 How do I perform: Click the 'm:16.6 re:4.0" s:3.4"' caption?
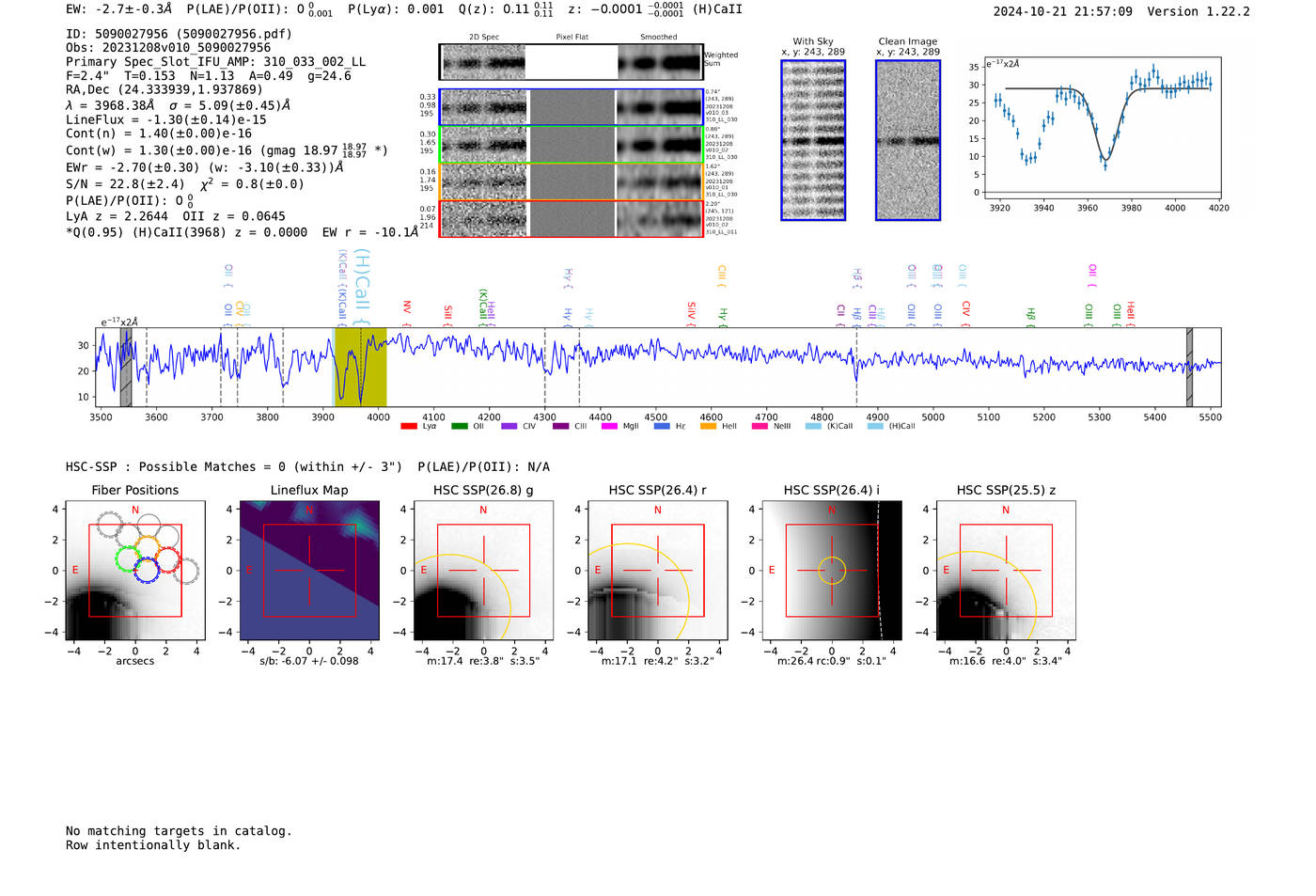coord(1006,661)
